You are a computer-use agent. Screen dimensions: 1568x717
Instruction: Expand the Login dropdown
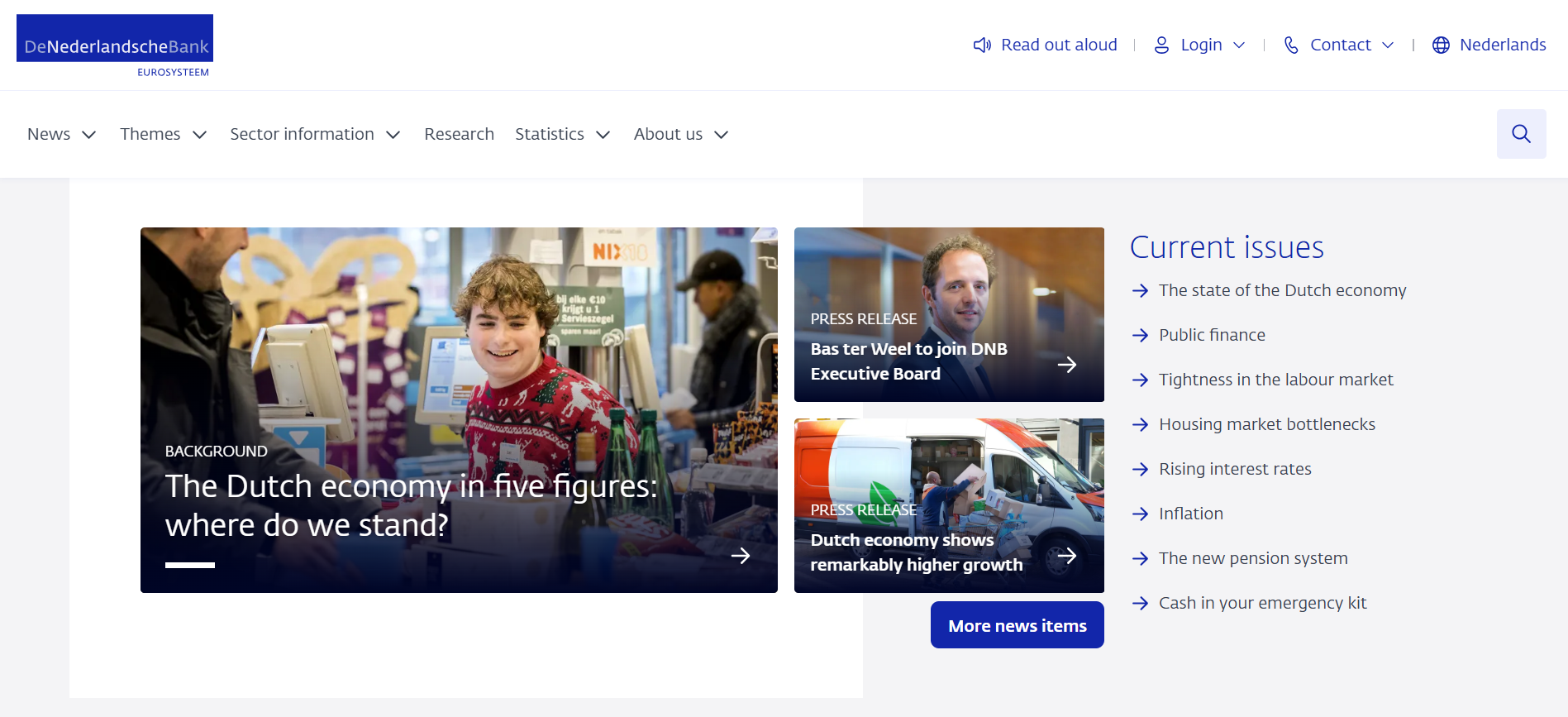click(1239, 45)
